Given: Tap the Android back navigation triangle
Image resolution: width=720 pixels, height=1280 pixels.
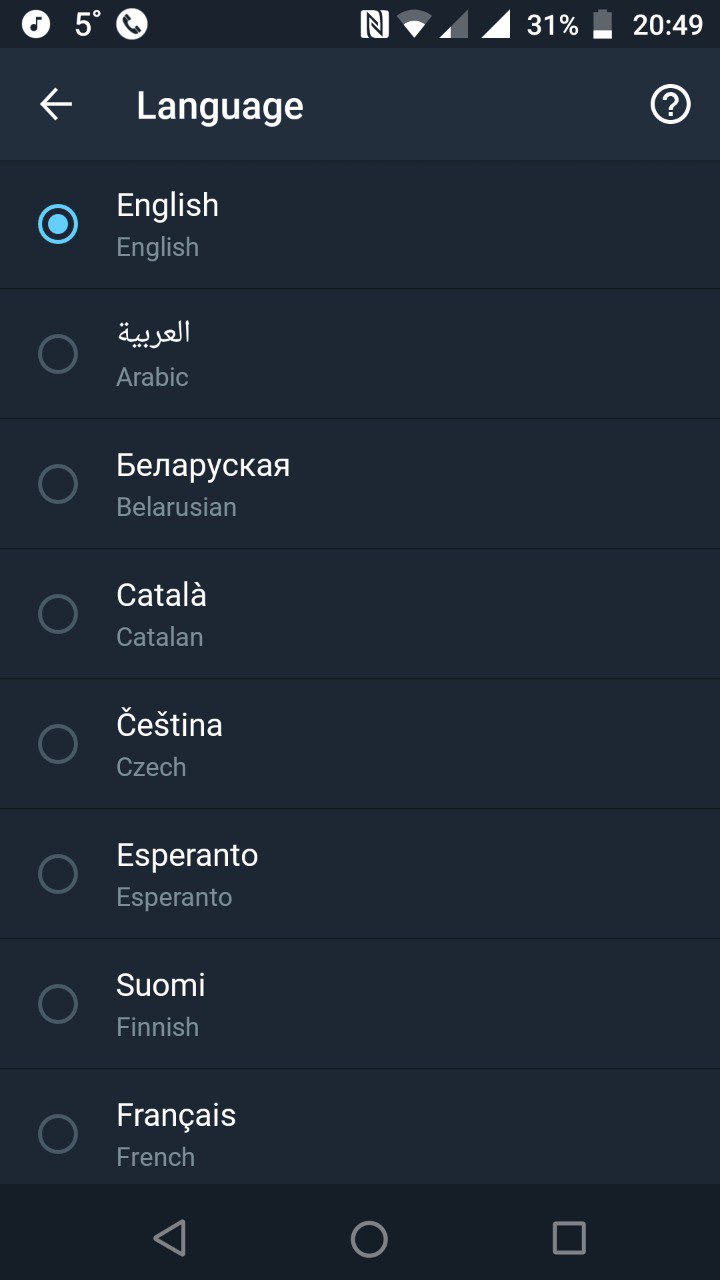Looking at the screenshot, I should tap(169, 1238).
